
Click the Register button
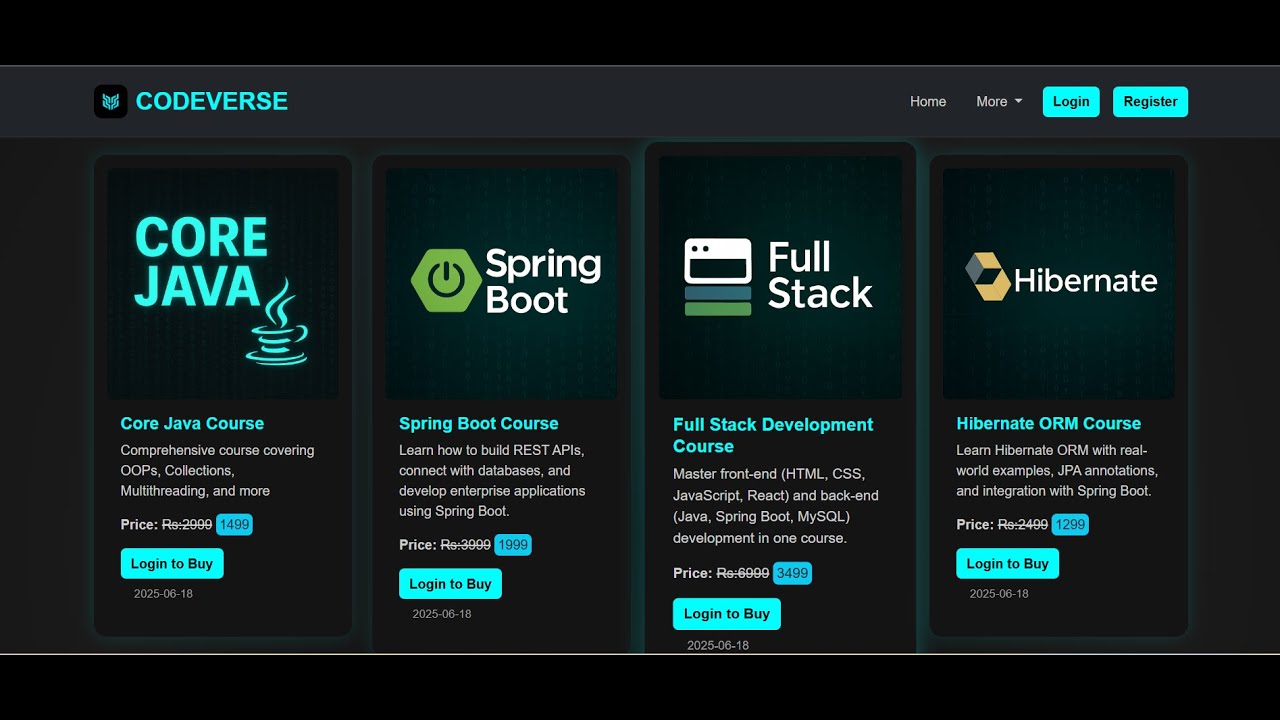[1150, 101]
